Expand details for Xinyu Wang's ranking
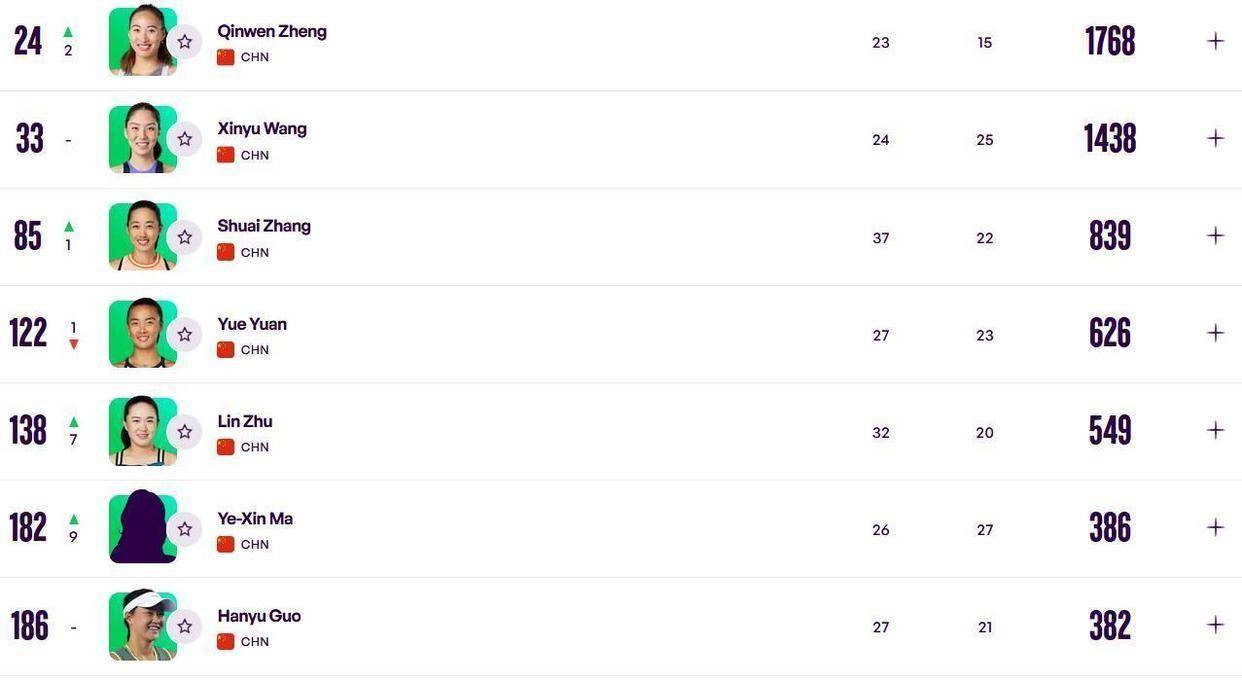 (x=1215, y=138)
